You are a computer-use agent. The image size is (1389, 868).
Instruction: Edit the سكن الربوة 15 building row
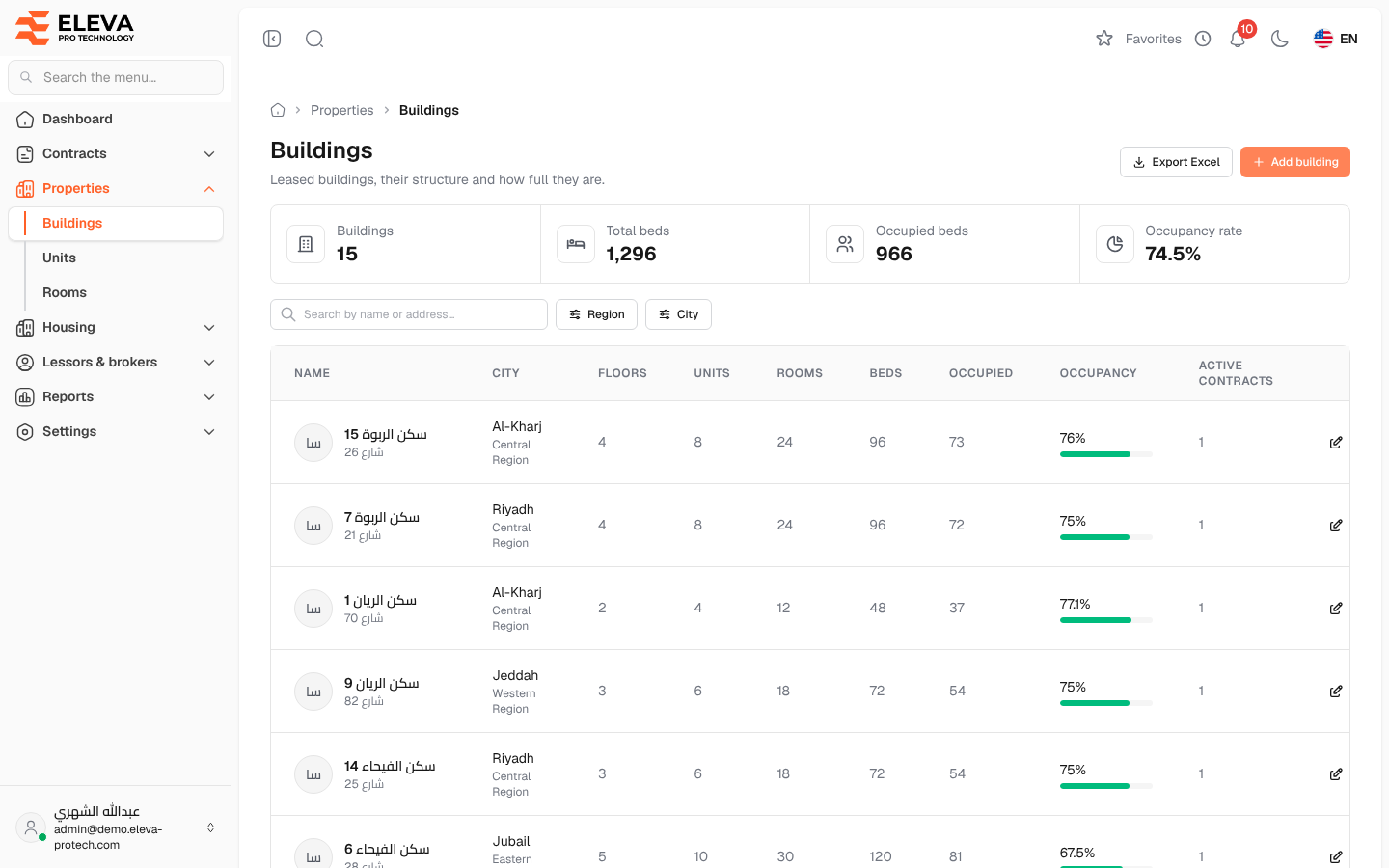click(x=1336, y=443)
